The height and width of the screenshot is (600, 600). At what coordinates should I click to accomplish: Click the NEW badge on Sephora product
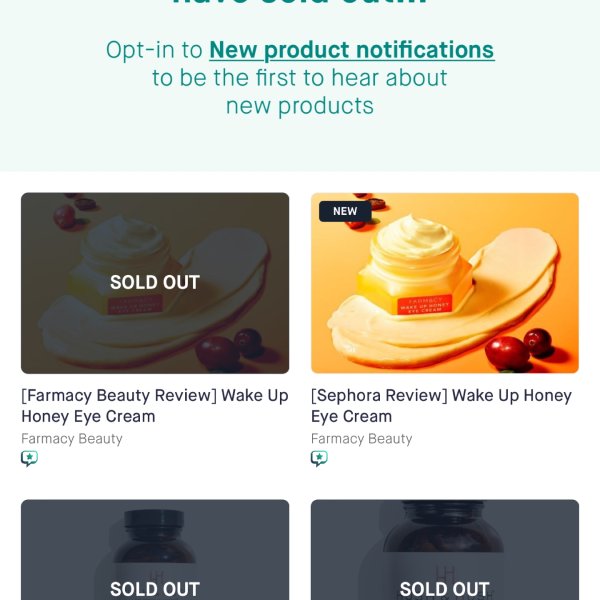[x=345, y=211]
